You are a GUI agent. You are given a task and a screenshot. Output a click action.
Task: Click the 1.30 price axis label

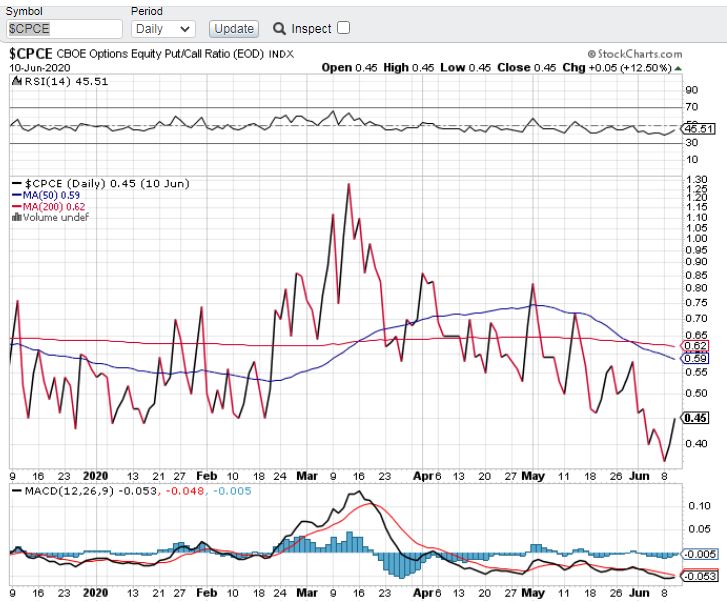click(x=696, y=179)
